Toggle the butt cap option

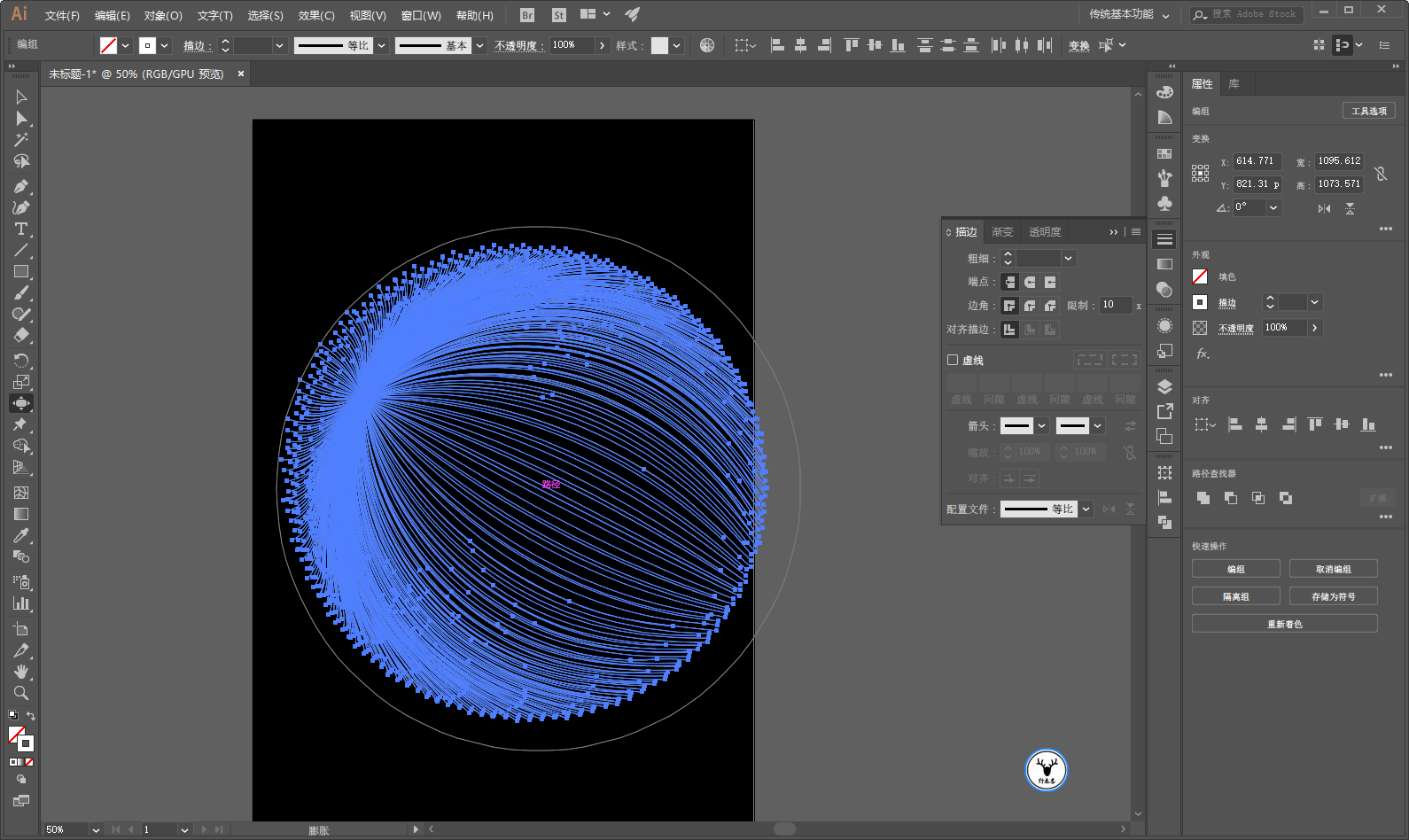pos(1009,282)
